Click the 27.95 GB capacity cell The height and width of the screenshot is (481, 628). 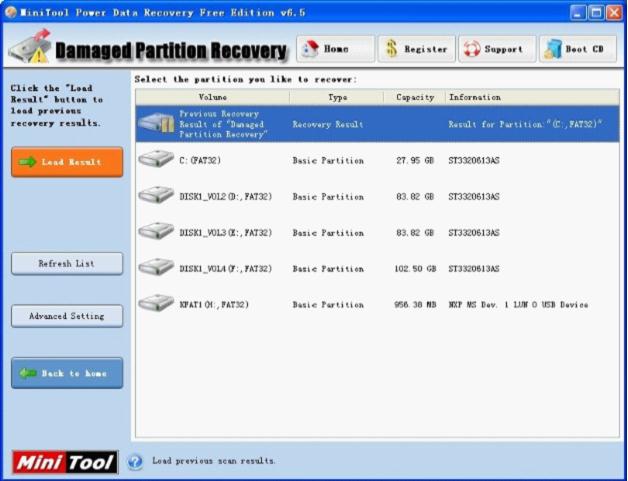(415, 161)
